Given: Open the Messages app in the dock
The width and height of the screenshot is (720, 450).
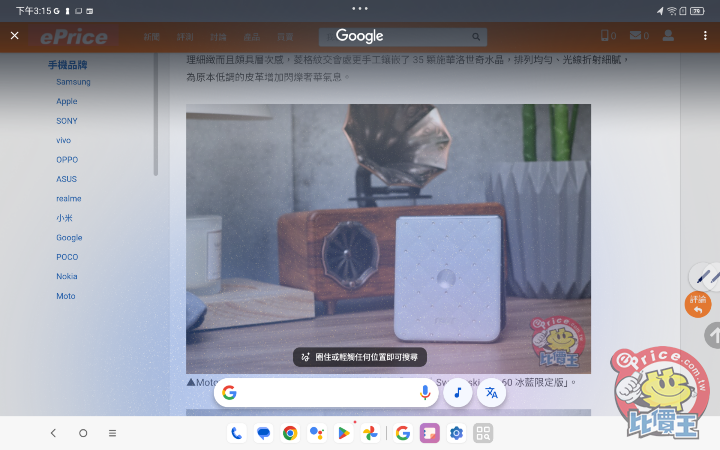Looking at the screenshot, I should click(263, 433).
